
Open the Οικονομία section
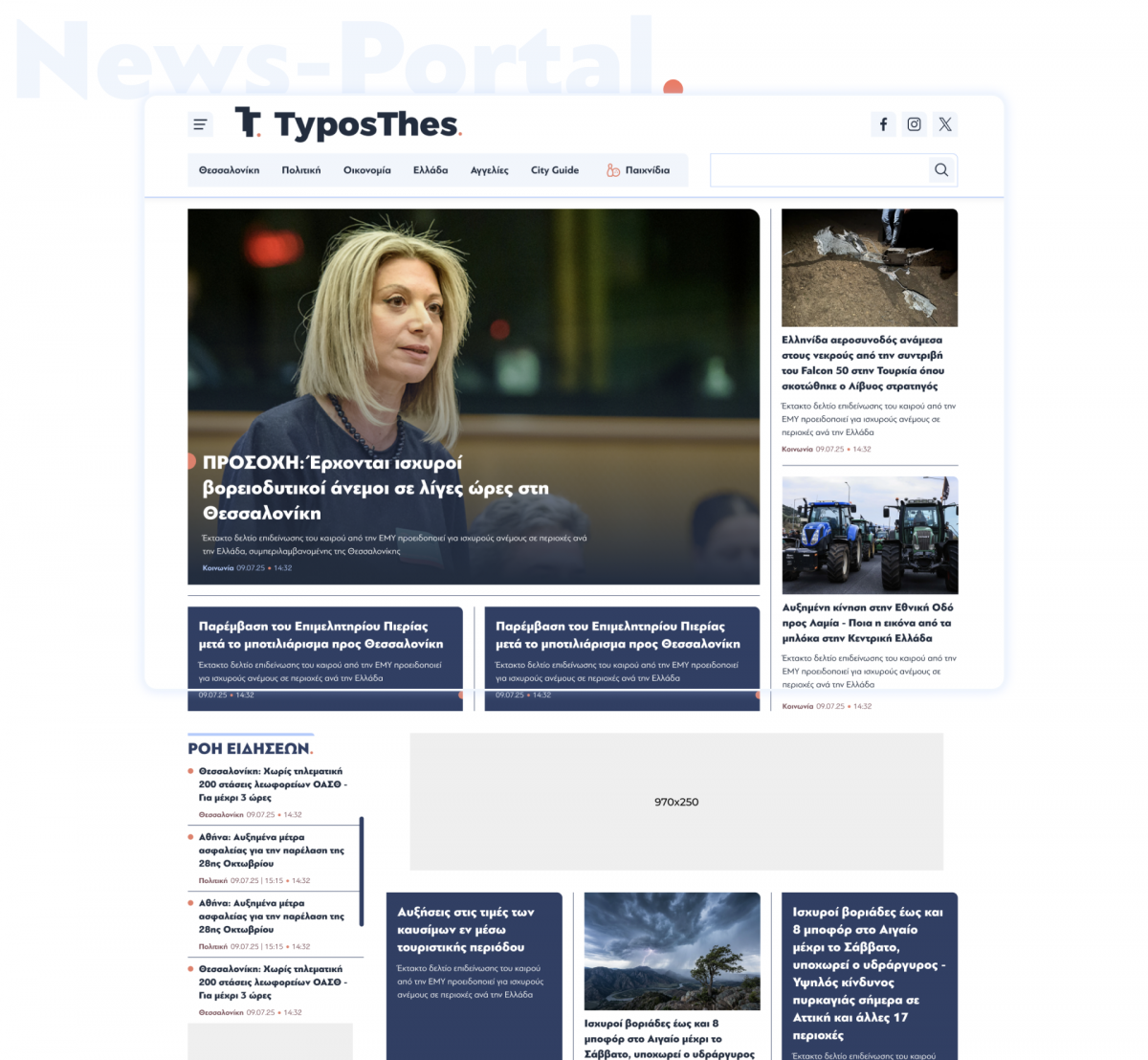367,170
